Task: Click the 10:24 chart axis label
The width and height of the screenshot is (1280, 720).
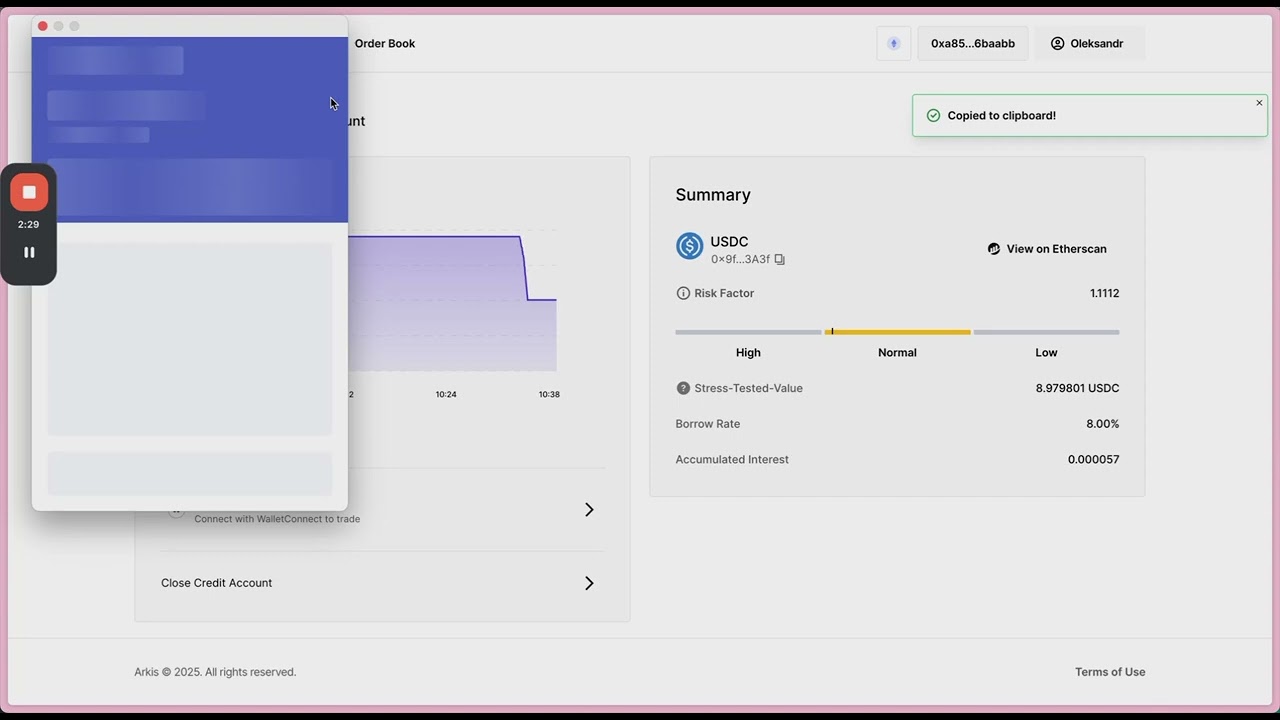Action: [446, 394]
